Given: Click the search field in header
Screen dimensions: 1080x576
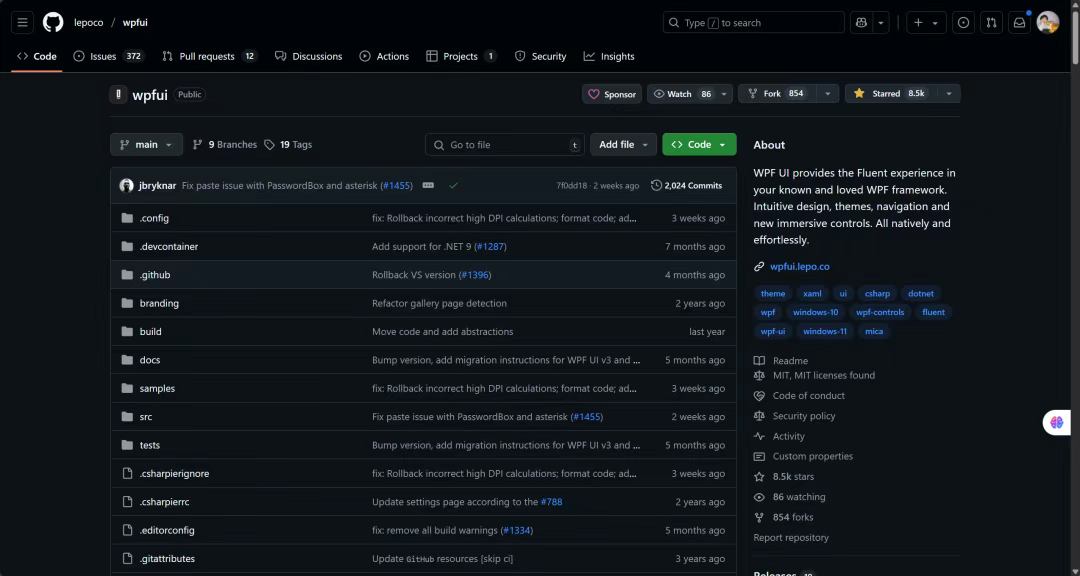Looking at the screenshot, I should [x=754, y=23].
